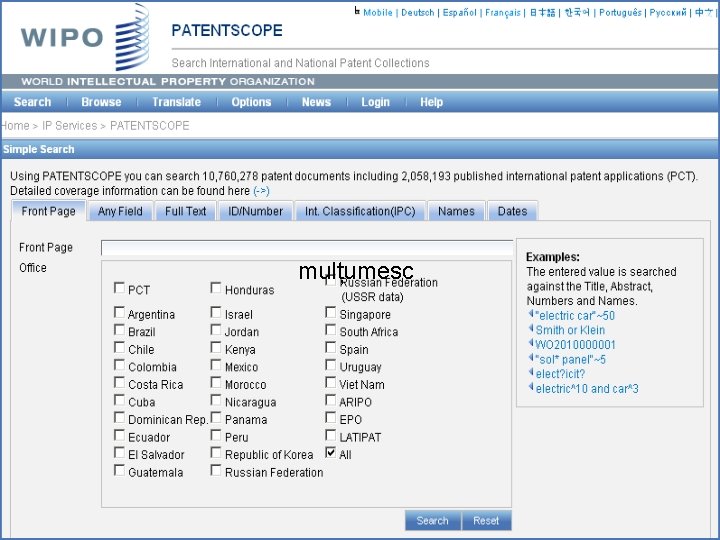720x540 pixels.
Task: Check the Jordan checkbox
Action: tap(215, 330)
